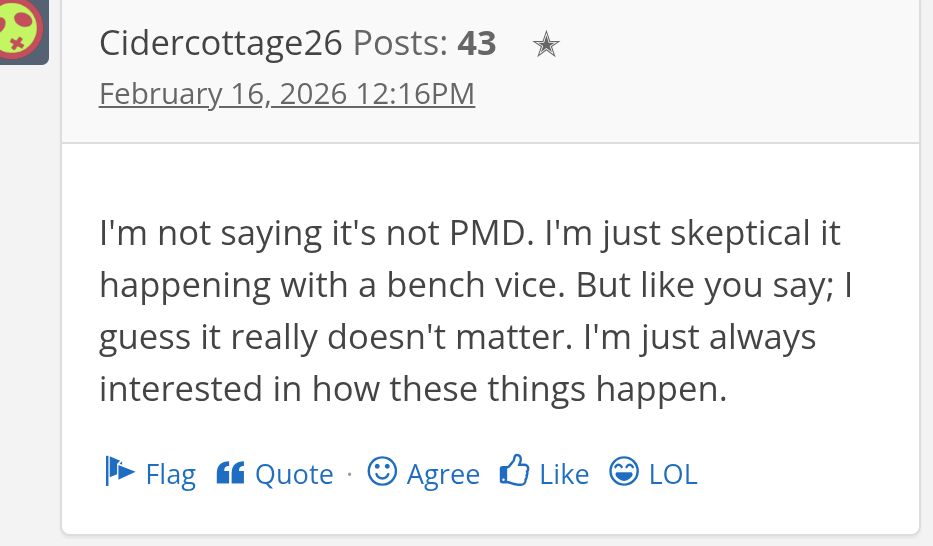Click the quotation marks icon
This screenshot has width=933, height=546.
click(x=231, y=472)
